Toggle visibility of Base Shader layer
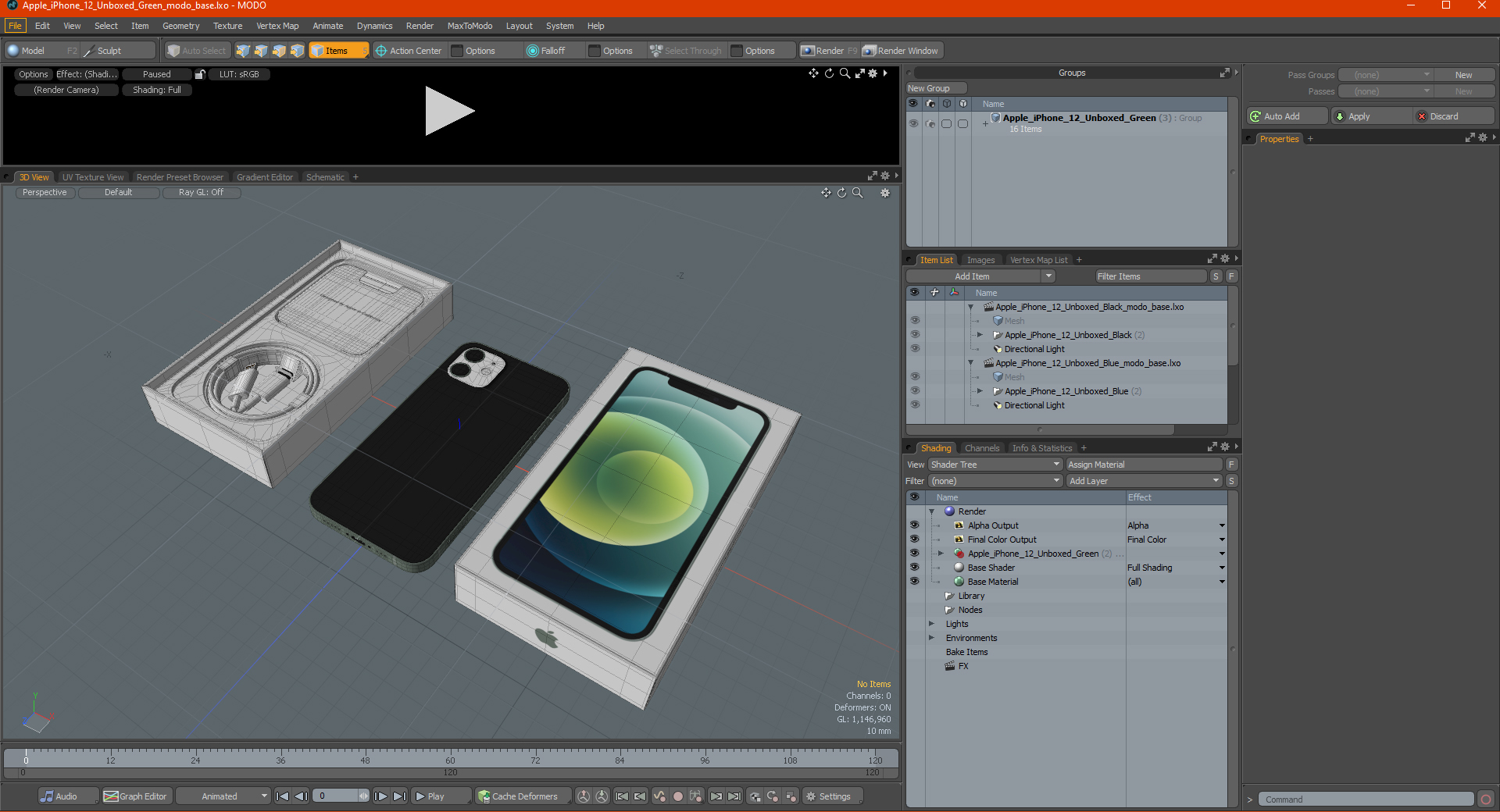Viewport: 1500px width, 812px height. click(914, 568)
